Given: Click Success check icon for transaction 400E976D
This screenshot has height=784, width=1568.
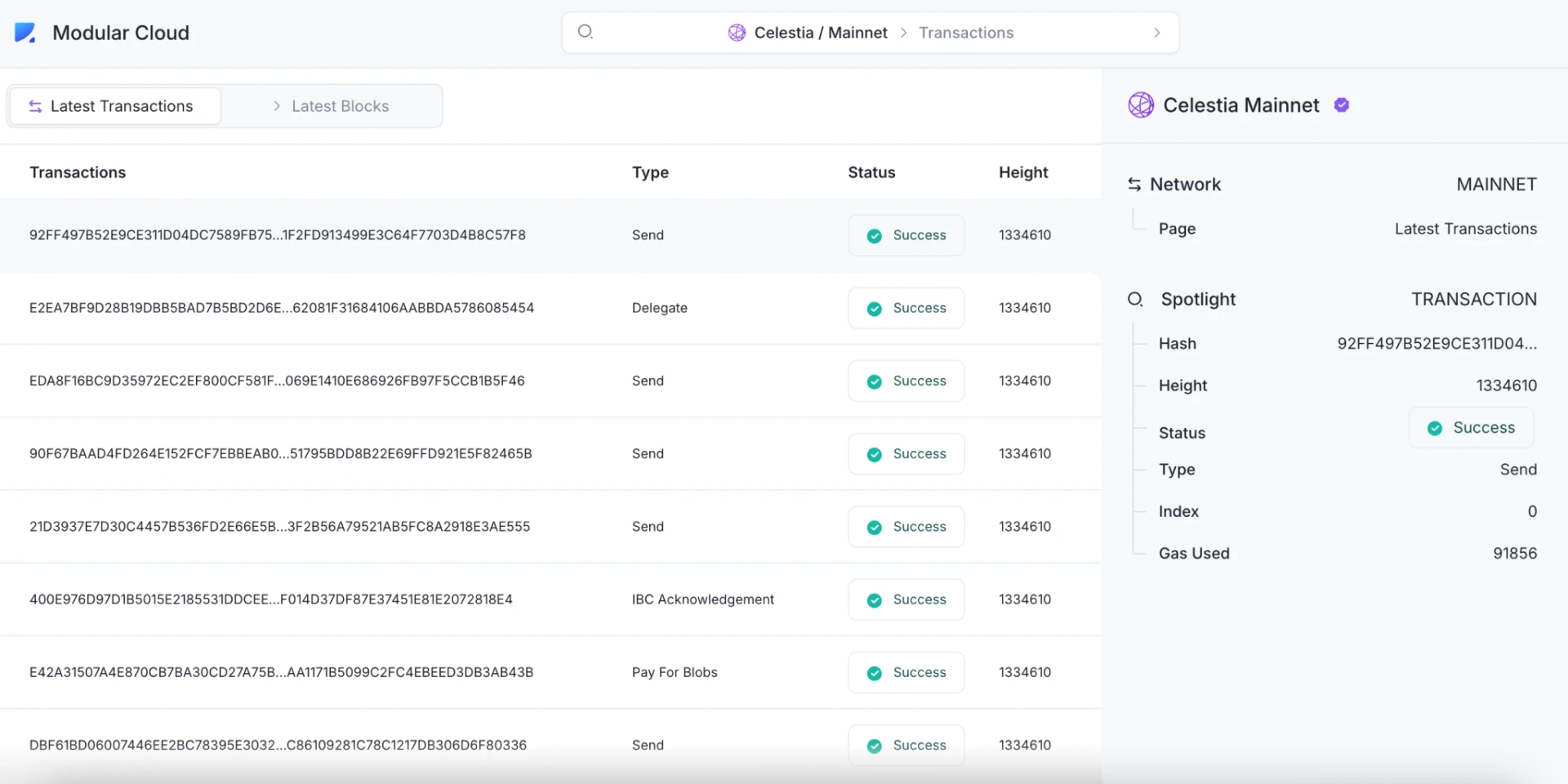Looking at the screenshot, I should [x=874, y=600].
